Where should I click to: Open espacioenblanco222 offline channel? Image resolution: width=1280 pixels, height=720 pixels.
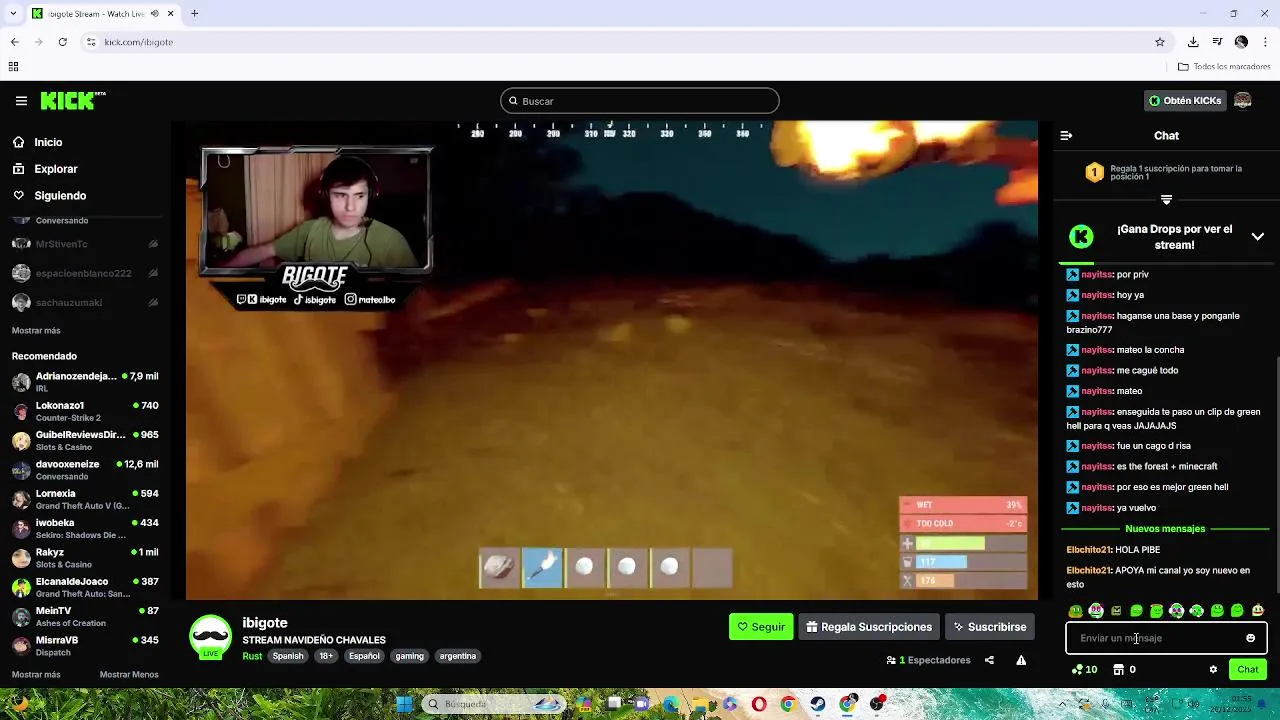coord(85,273)
